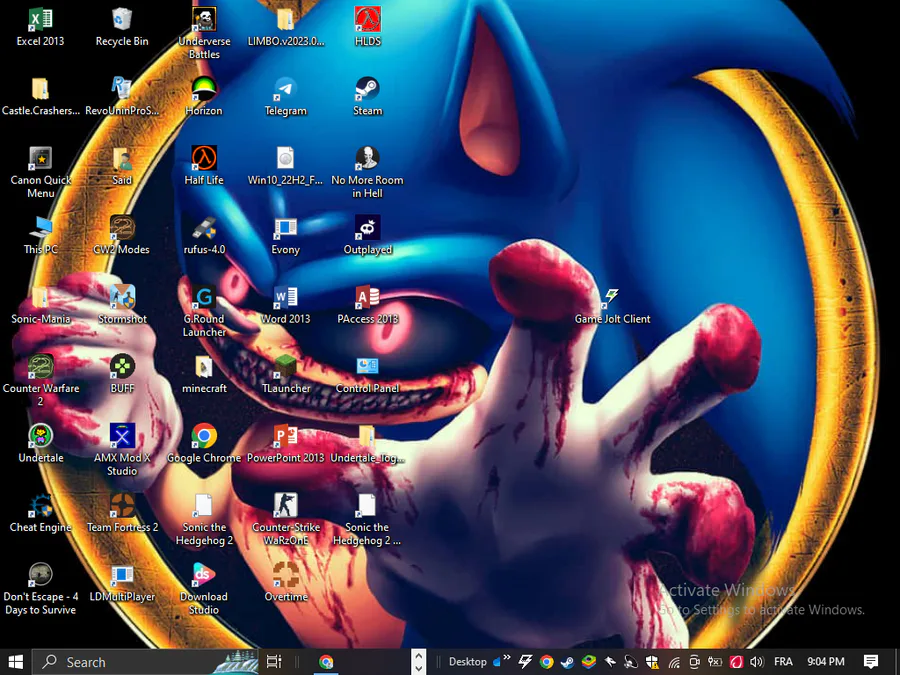Click the Meet Now camera tray icon

click(694, 662)
